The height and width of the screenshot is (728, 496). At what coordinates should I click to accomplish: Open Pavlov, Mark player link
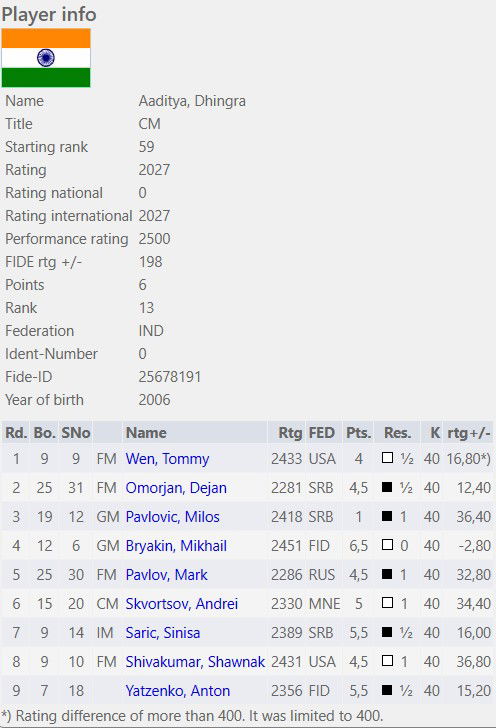[x=166, y=575]
